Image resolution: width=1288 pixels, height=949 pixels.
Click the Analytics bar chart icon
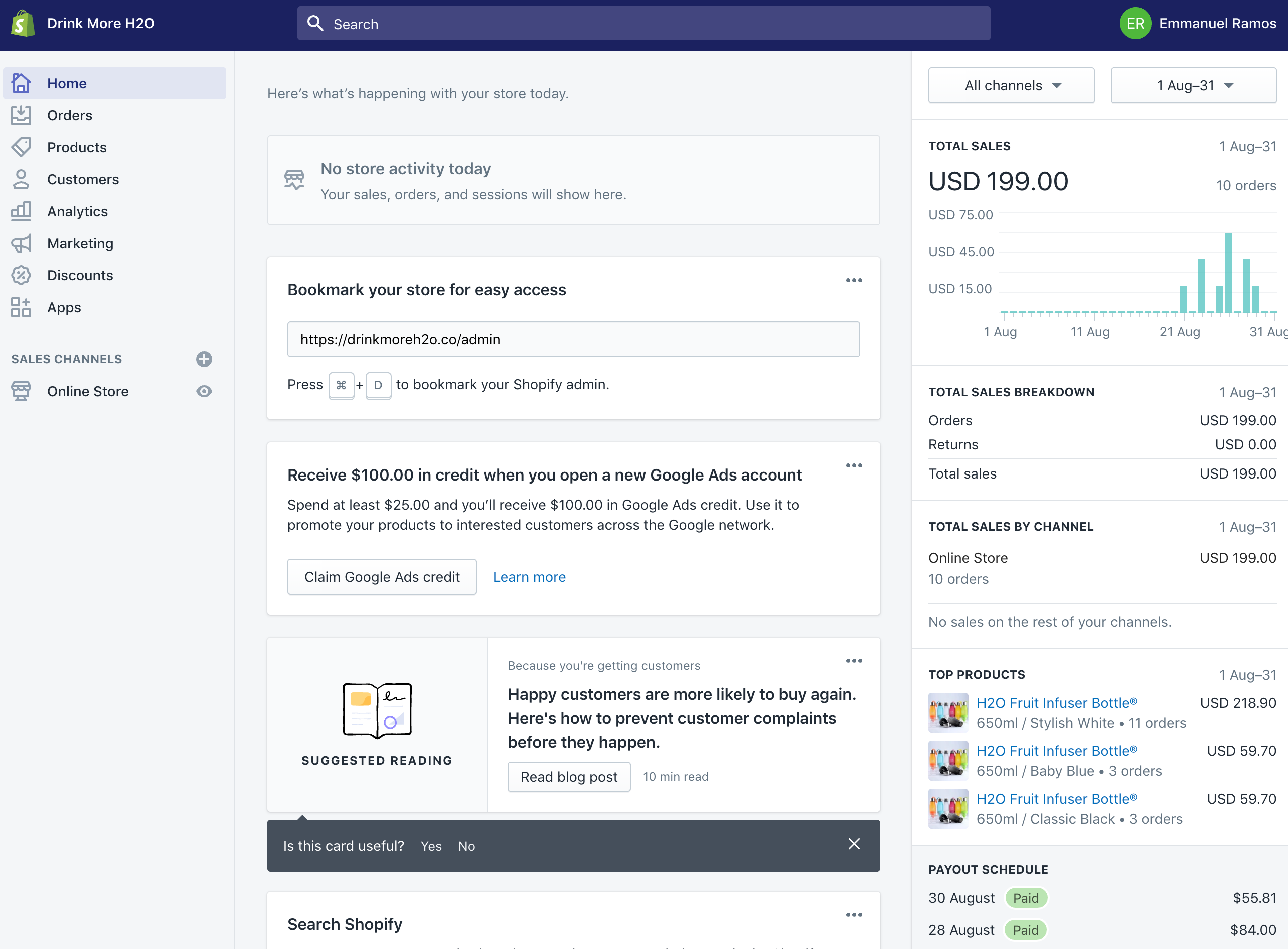click(x=21, y=211)
